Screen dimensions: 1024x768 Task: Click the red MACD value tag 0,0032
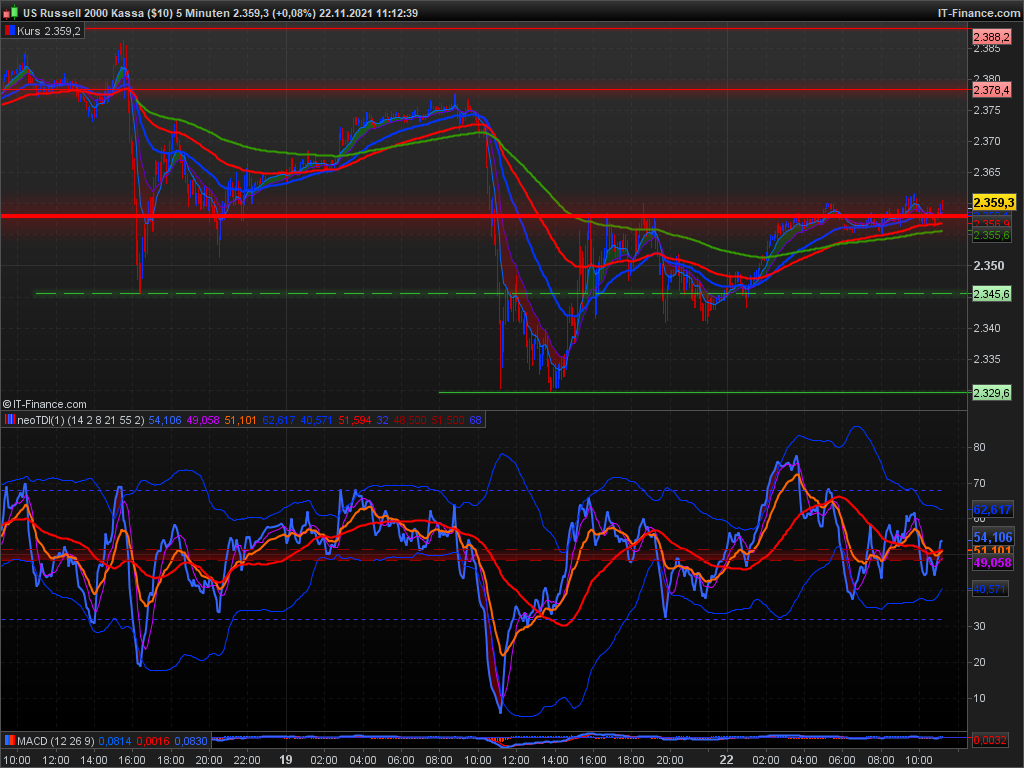pyautogui.click(x=991, y=741)
